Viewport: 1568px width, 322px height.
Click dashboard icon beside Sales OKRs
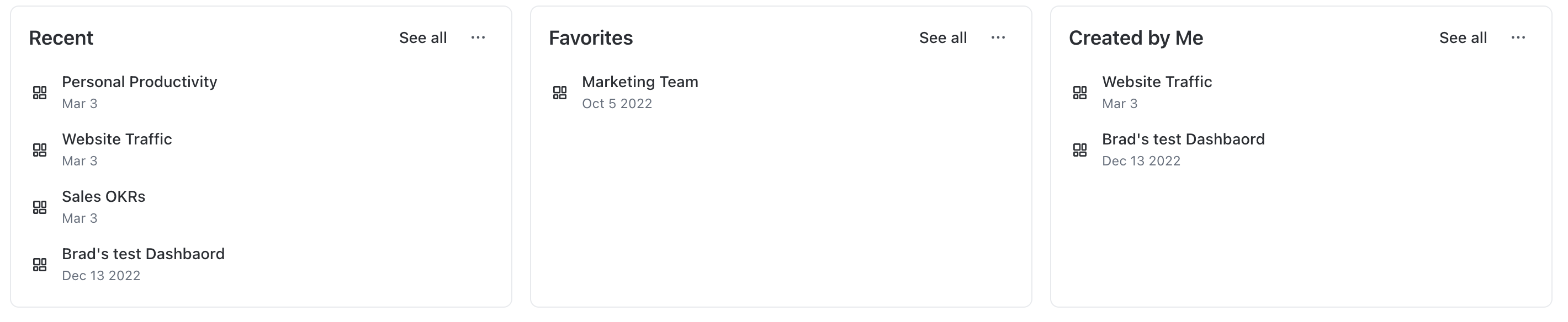point(40,207)
